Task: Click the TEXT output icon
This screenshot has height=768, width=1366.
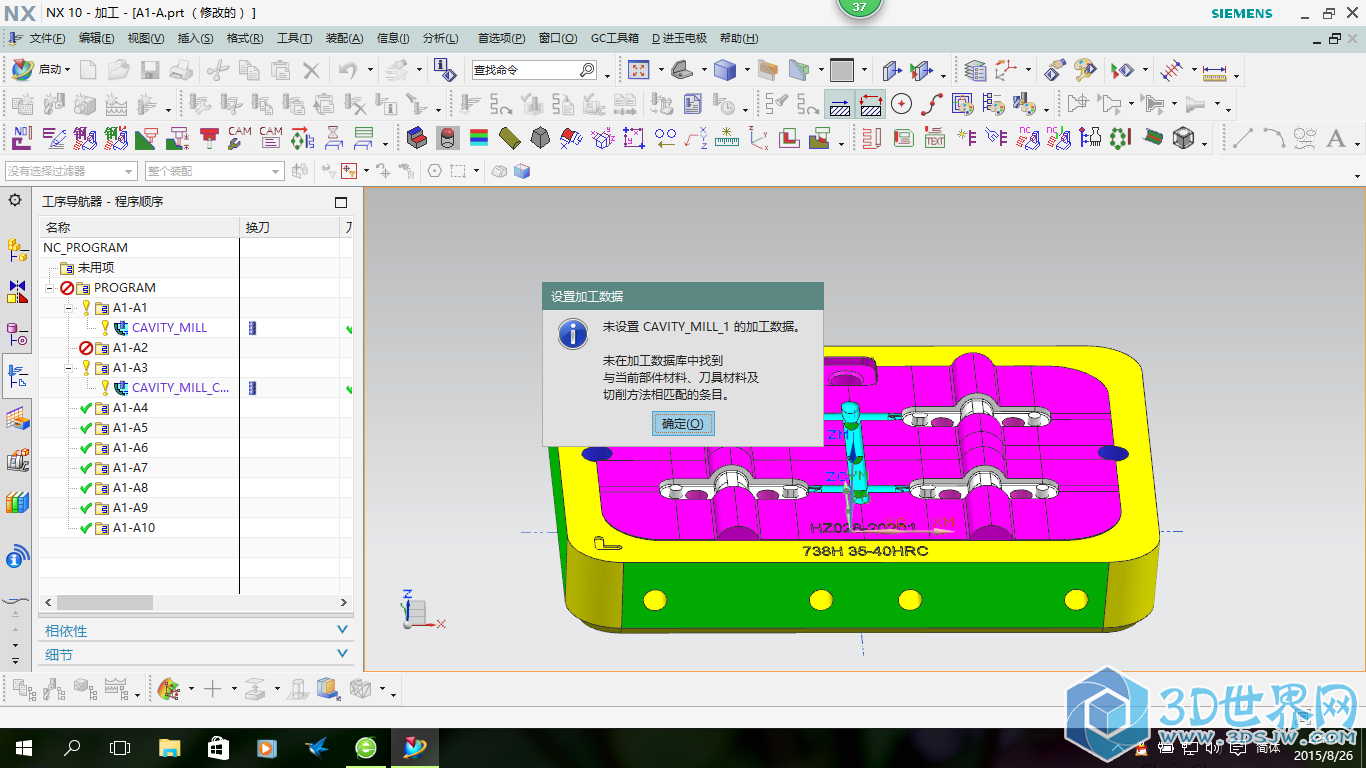Action: coord(935,138)
